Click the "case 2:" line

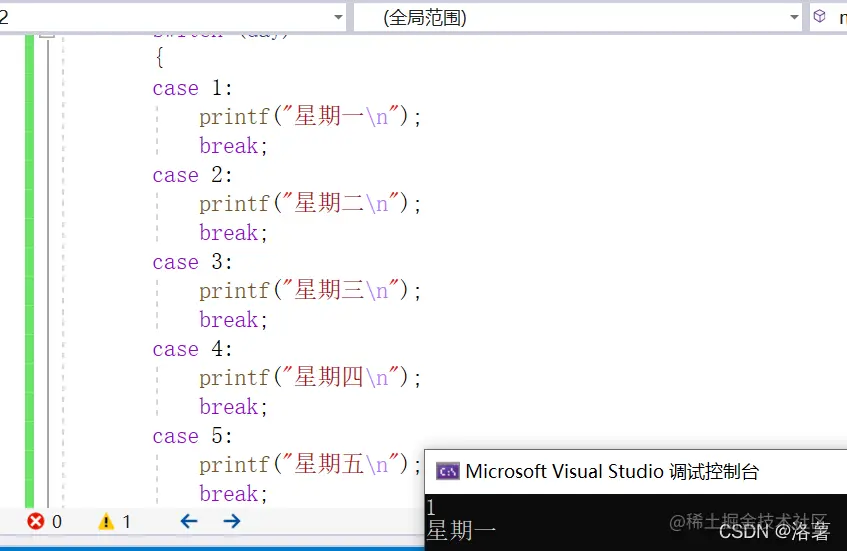(192, 175)
